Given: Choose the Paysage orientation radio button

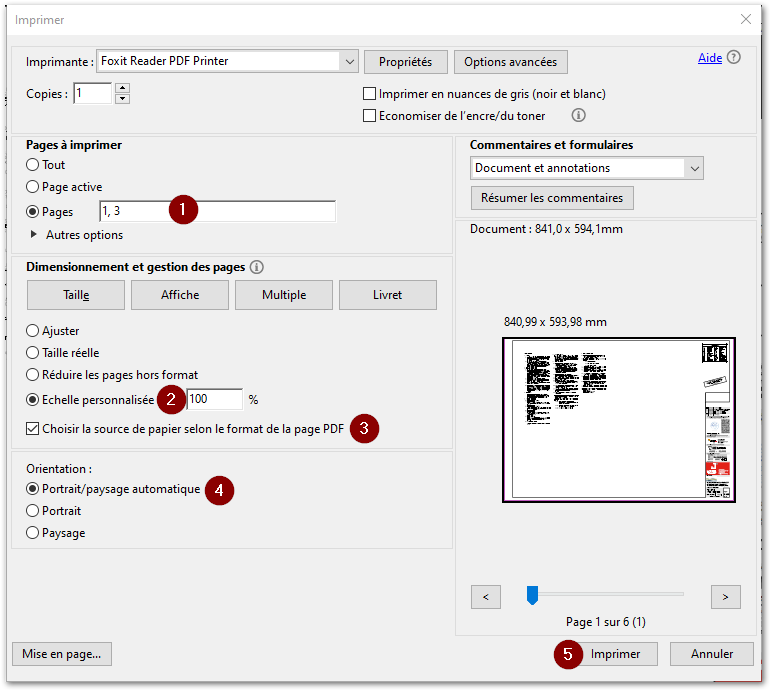Looking at the screenshot, I should (x=33, y=533).
